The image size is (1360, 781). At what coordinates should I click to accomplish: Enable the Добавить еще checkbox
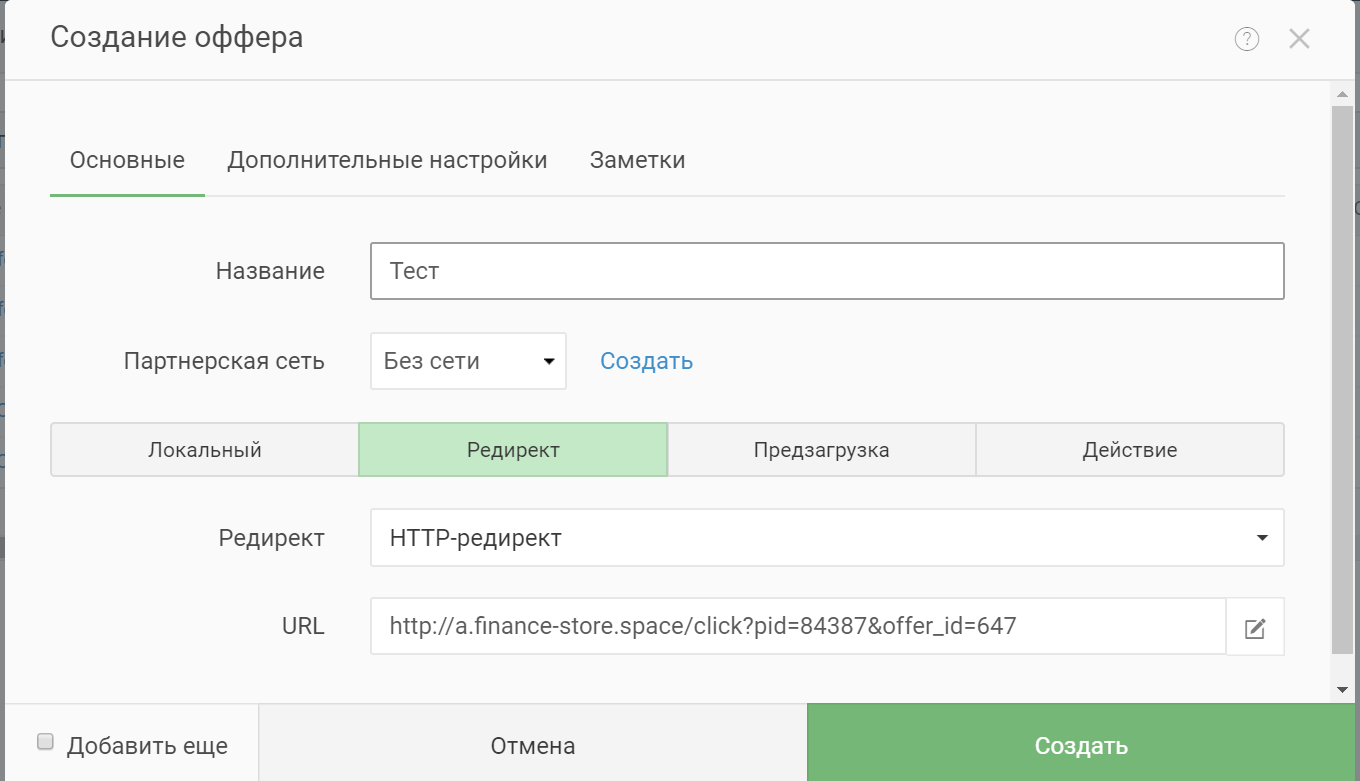pyautogui.click(x=45, y=742)
